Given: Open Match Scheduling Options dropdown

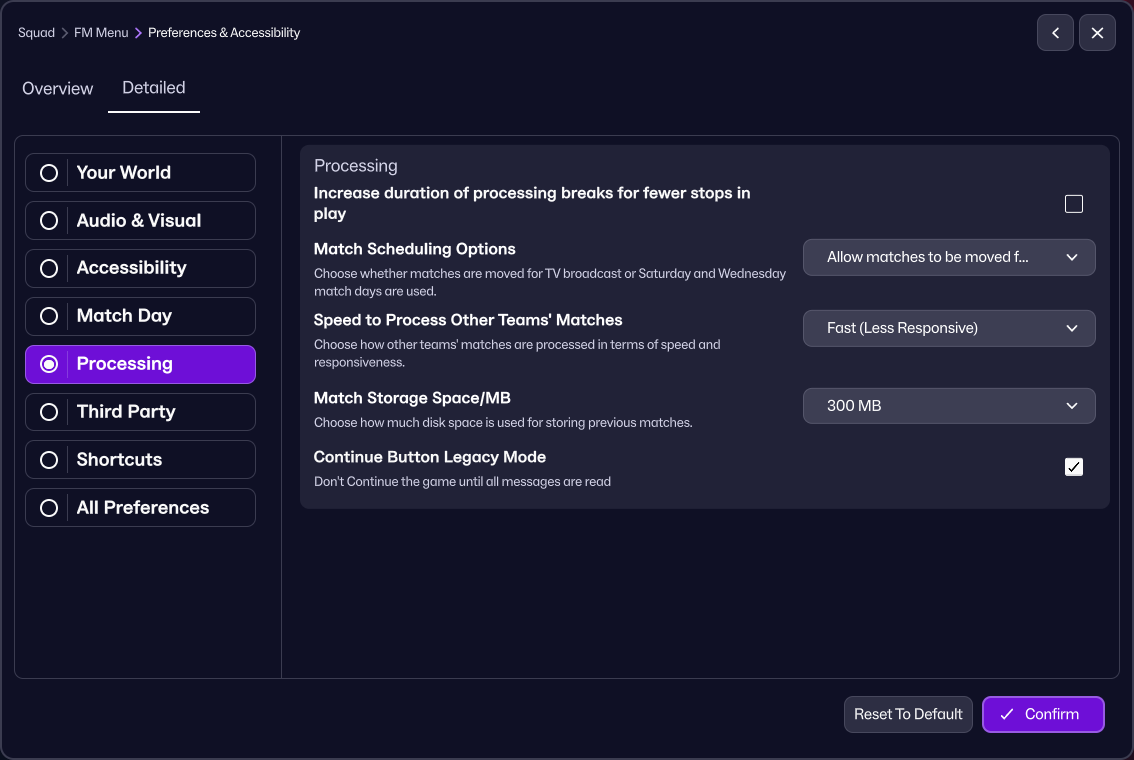Looking at the screenshot, I should [948, 257].
